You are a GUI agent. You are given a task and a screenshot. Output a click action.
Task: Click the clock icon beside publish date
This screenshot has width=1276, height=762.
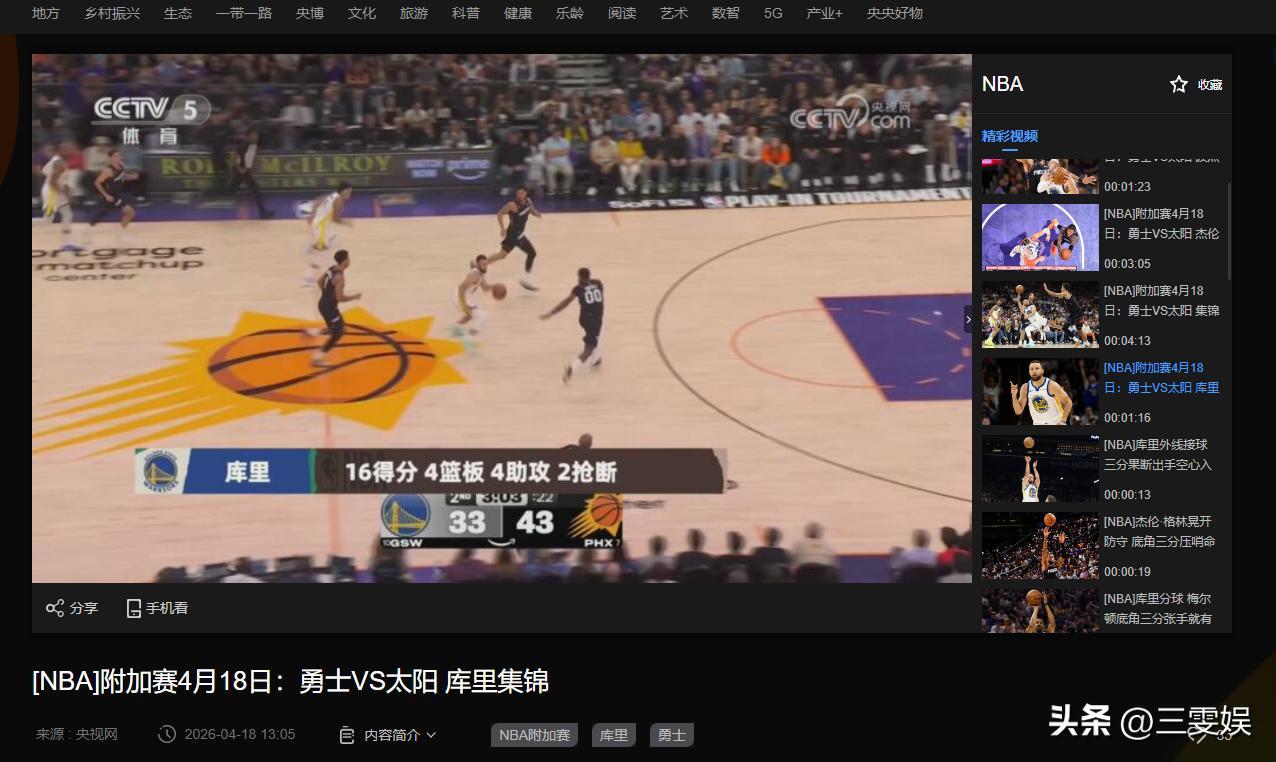pyautogui.click(x=167, y=734)
